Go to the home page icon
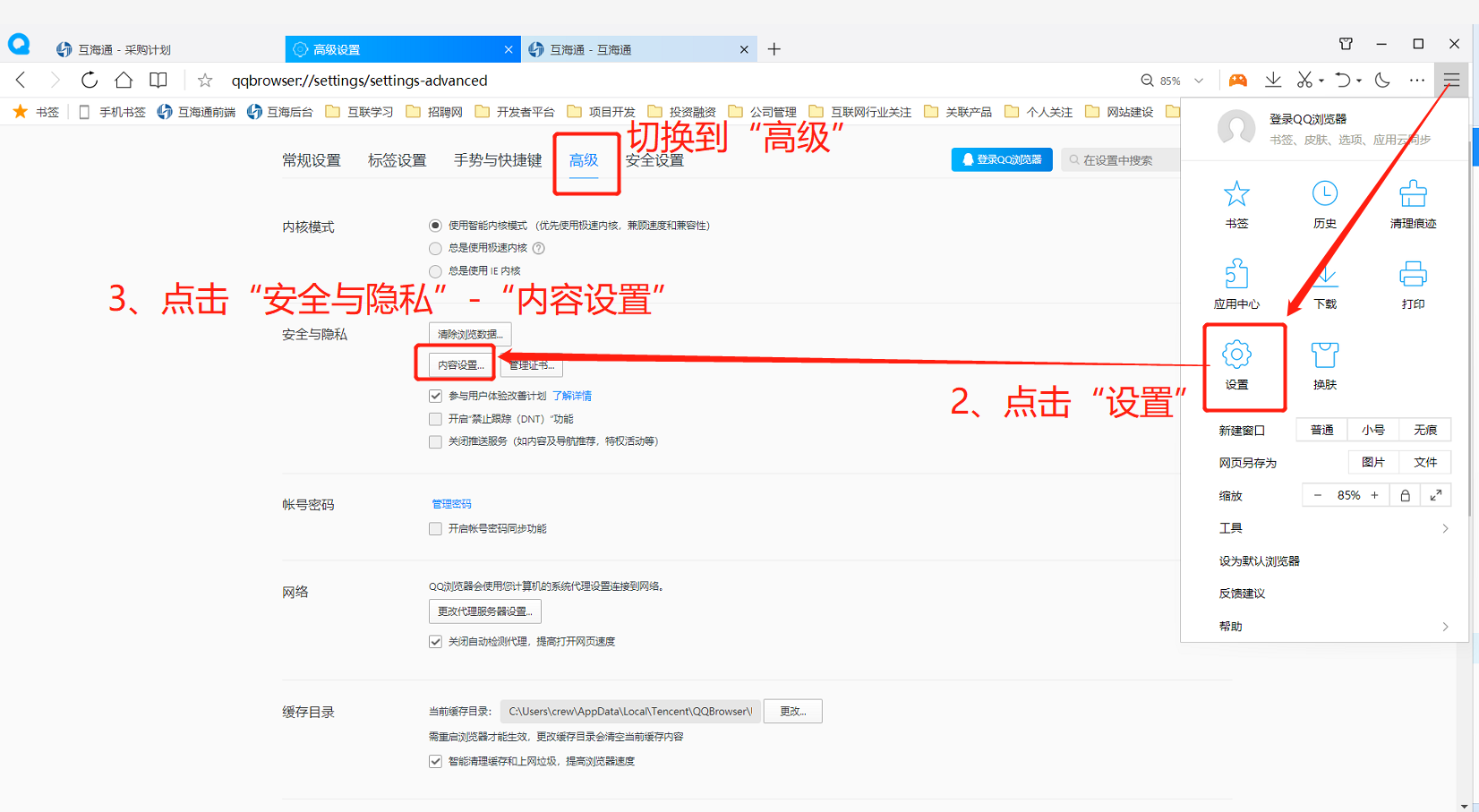Image resolution: width=1479 pixels, height=812 pixels. coord(124,81)
